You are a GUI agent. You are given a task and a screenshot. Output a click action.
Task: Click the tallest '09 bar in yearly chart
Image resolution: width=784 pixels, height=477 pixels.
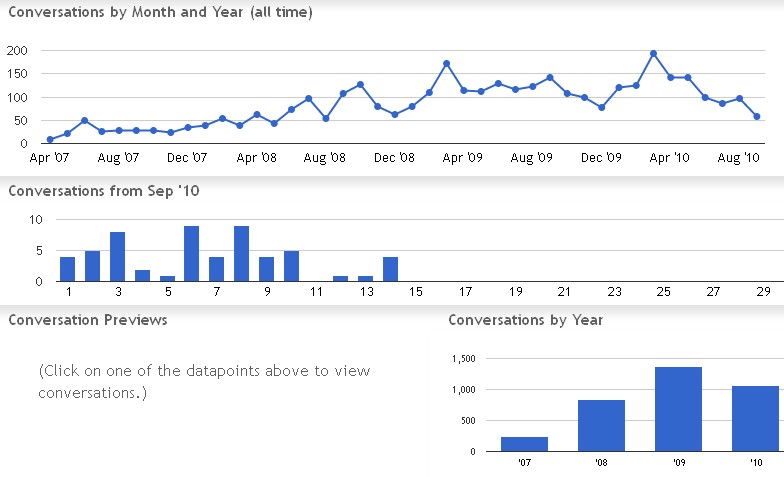[678, 409]
